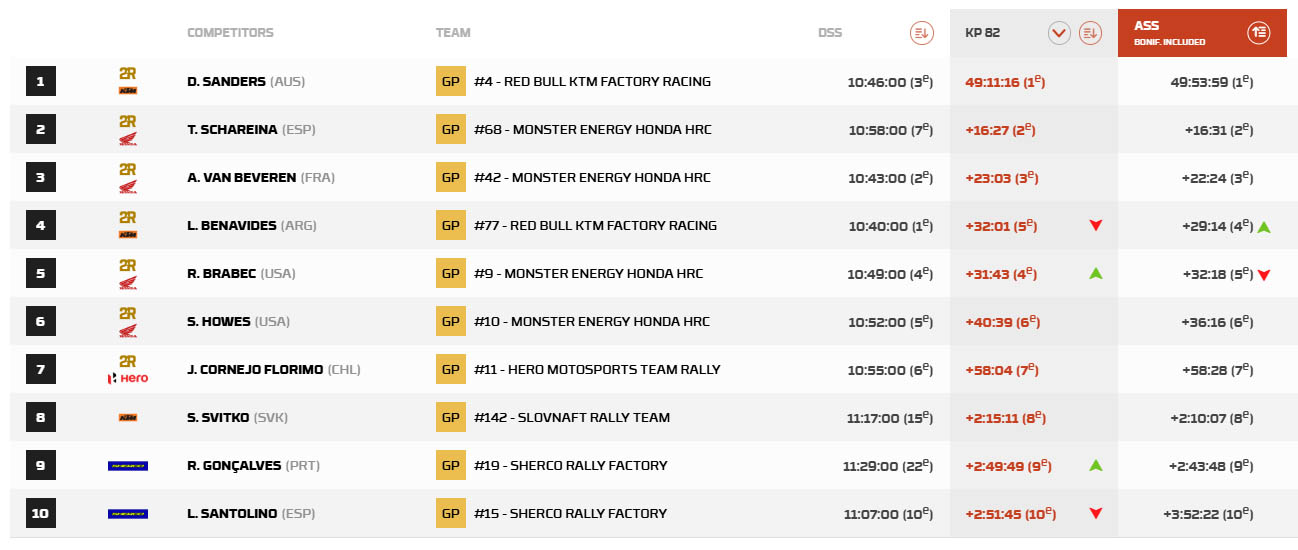Open the KP 82 checkpoint dropdown chevron

(1059, 33)
